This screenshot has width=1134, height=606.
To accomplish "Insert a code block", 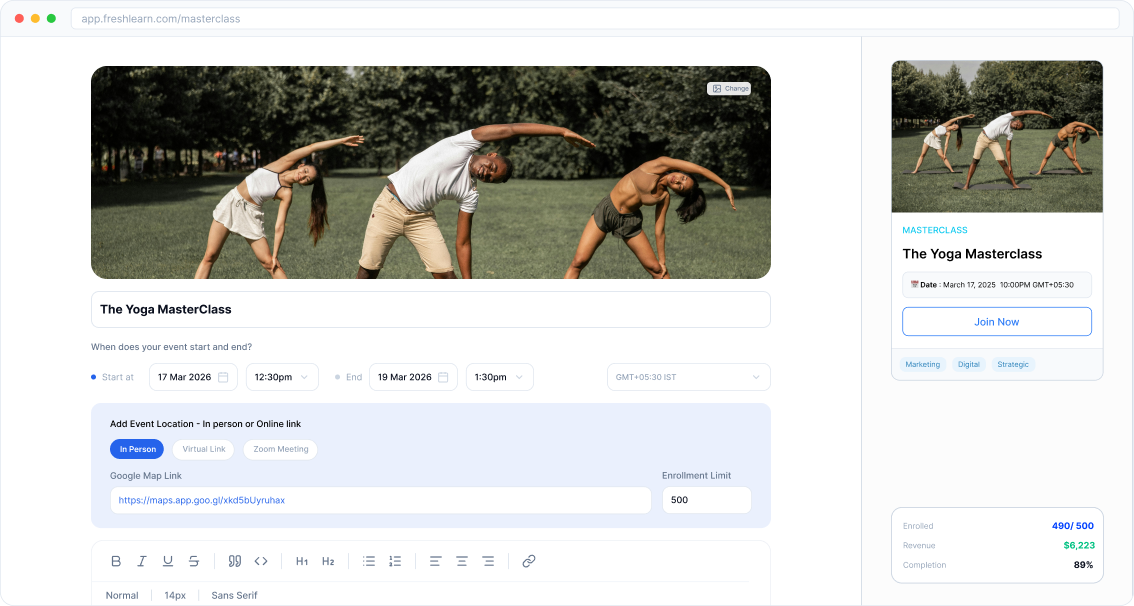I will click(261, 561).
